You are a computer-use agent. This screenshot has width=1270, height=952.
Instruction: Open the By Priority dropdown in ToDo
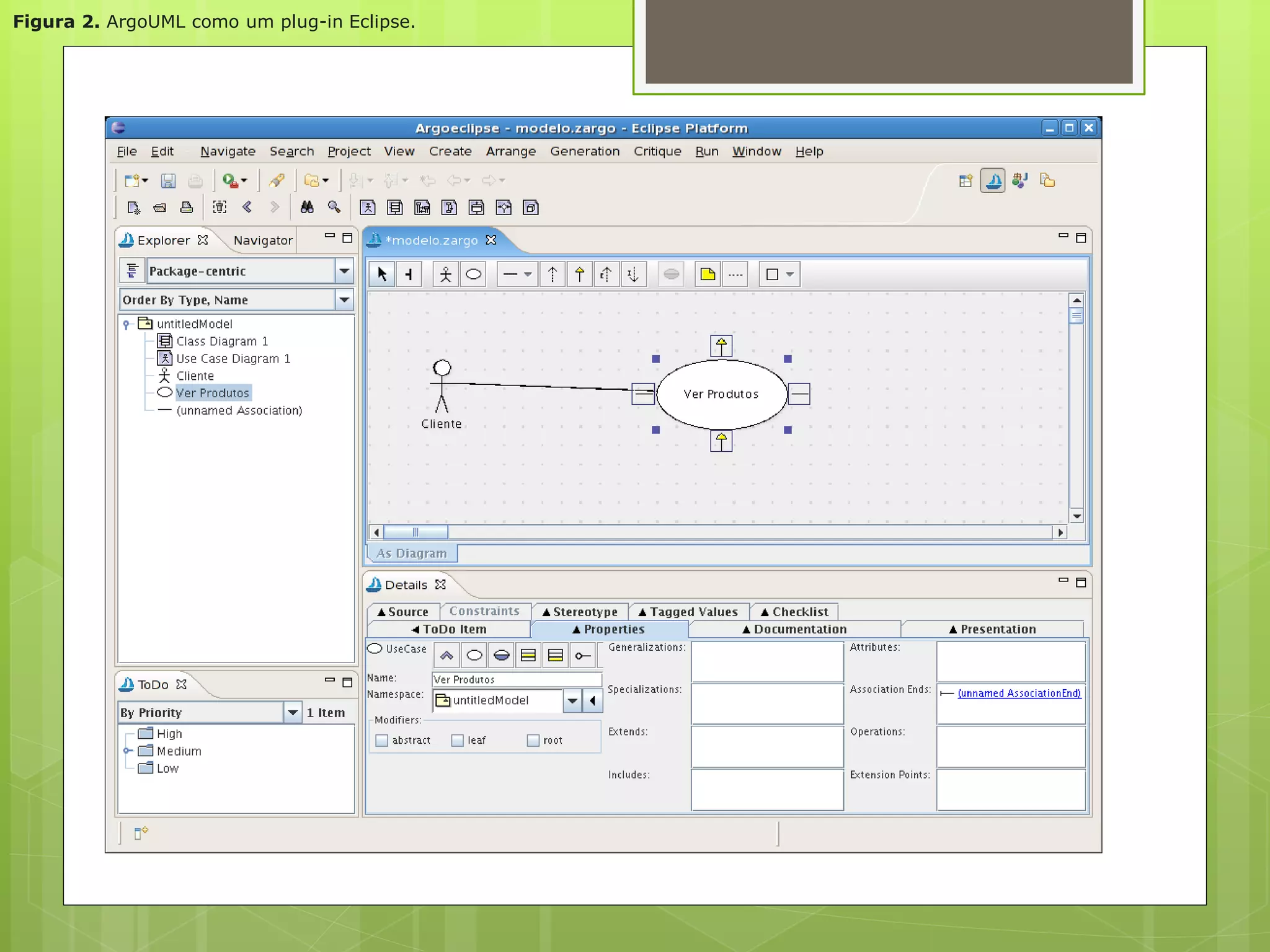pos(293,713)
